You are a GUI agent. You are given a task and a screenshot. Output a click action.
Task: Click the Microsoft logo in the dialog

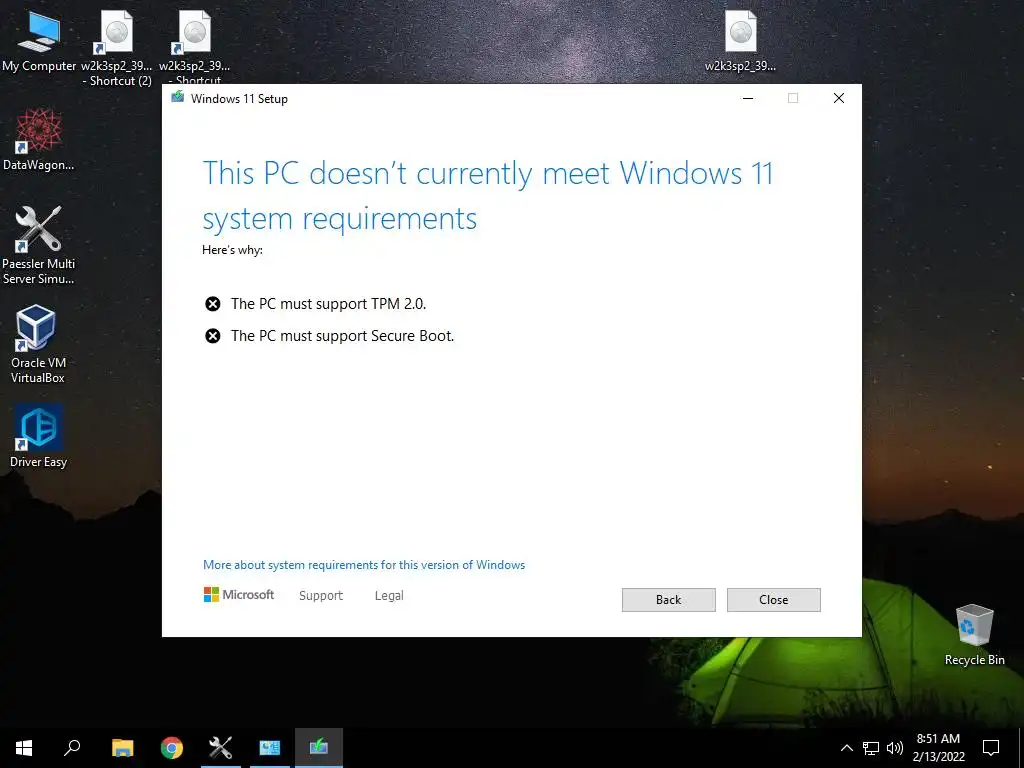click(239, 595)
